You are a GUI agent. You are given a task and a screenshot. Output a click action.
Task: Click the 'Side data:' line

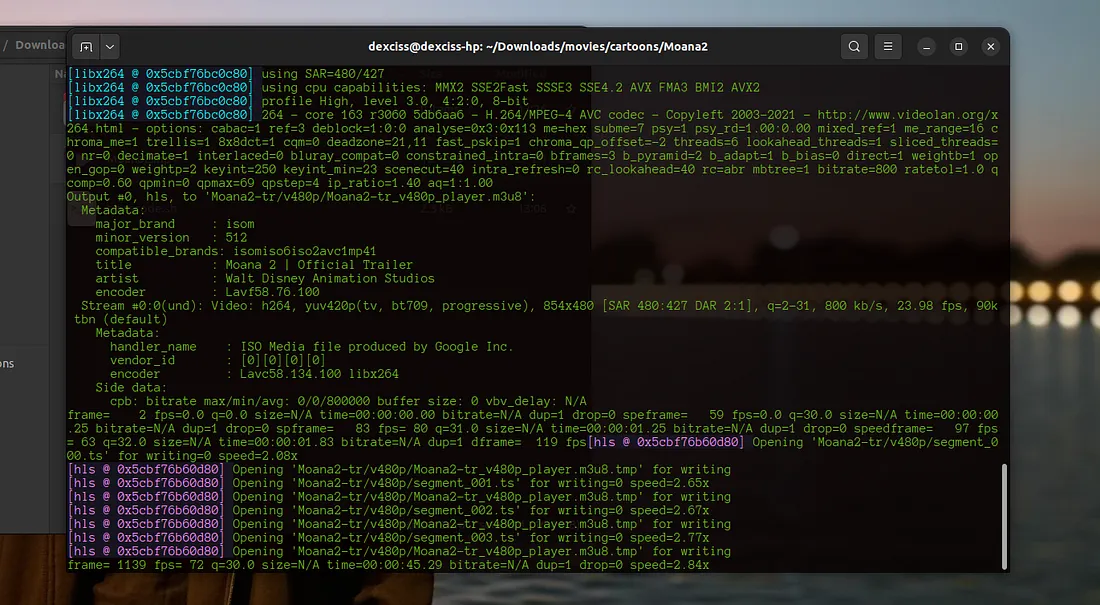coord(131,387)
